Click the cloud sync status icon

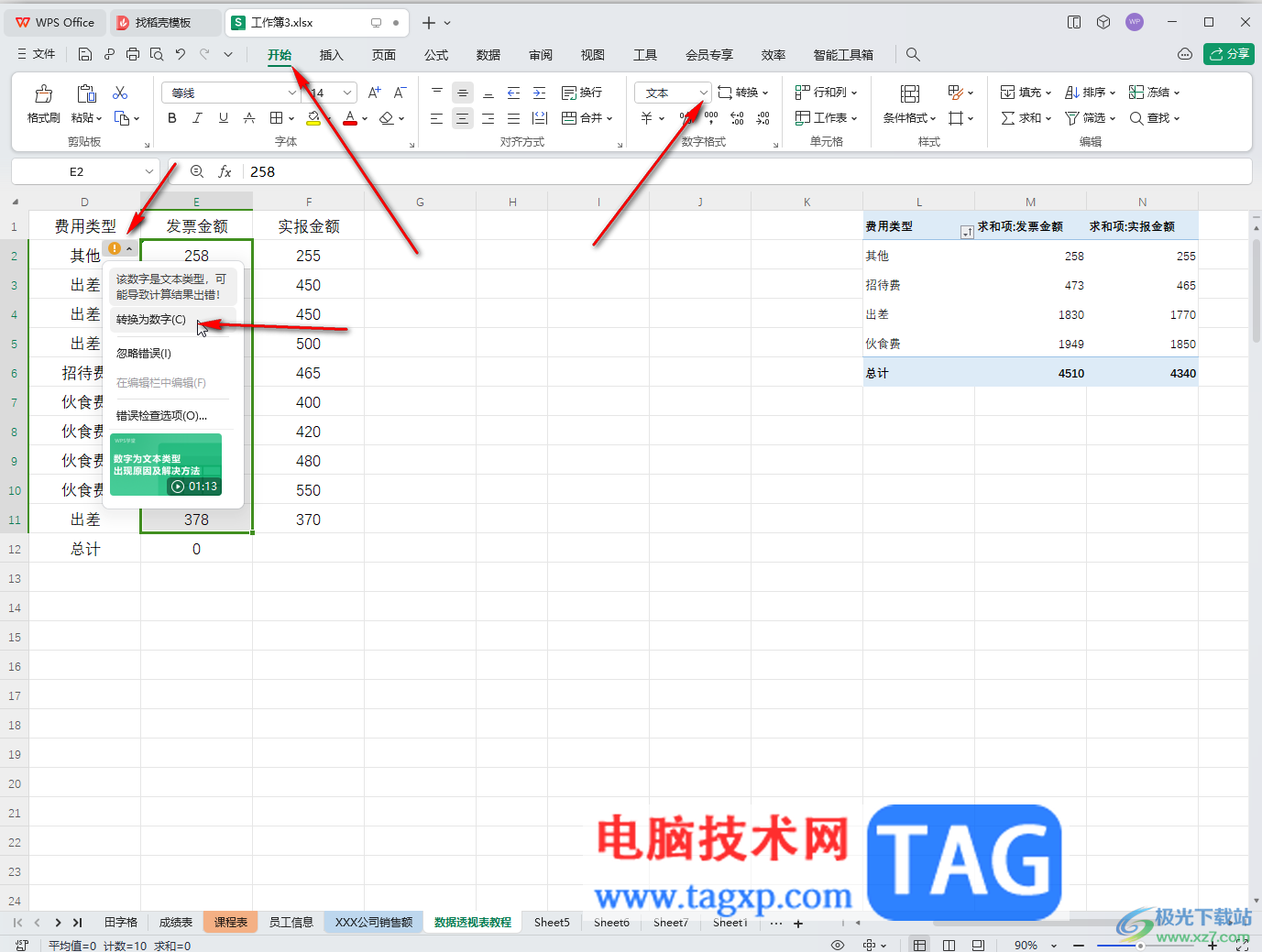pos(1185,54)
